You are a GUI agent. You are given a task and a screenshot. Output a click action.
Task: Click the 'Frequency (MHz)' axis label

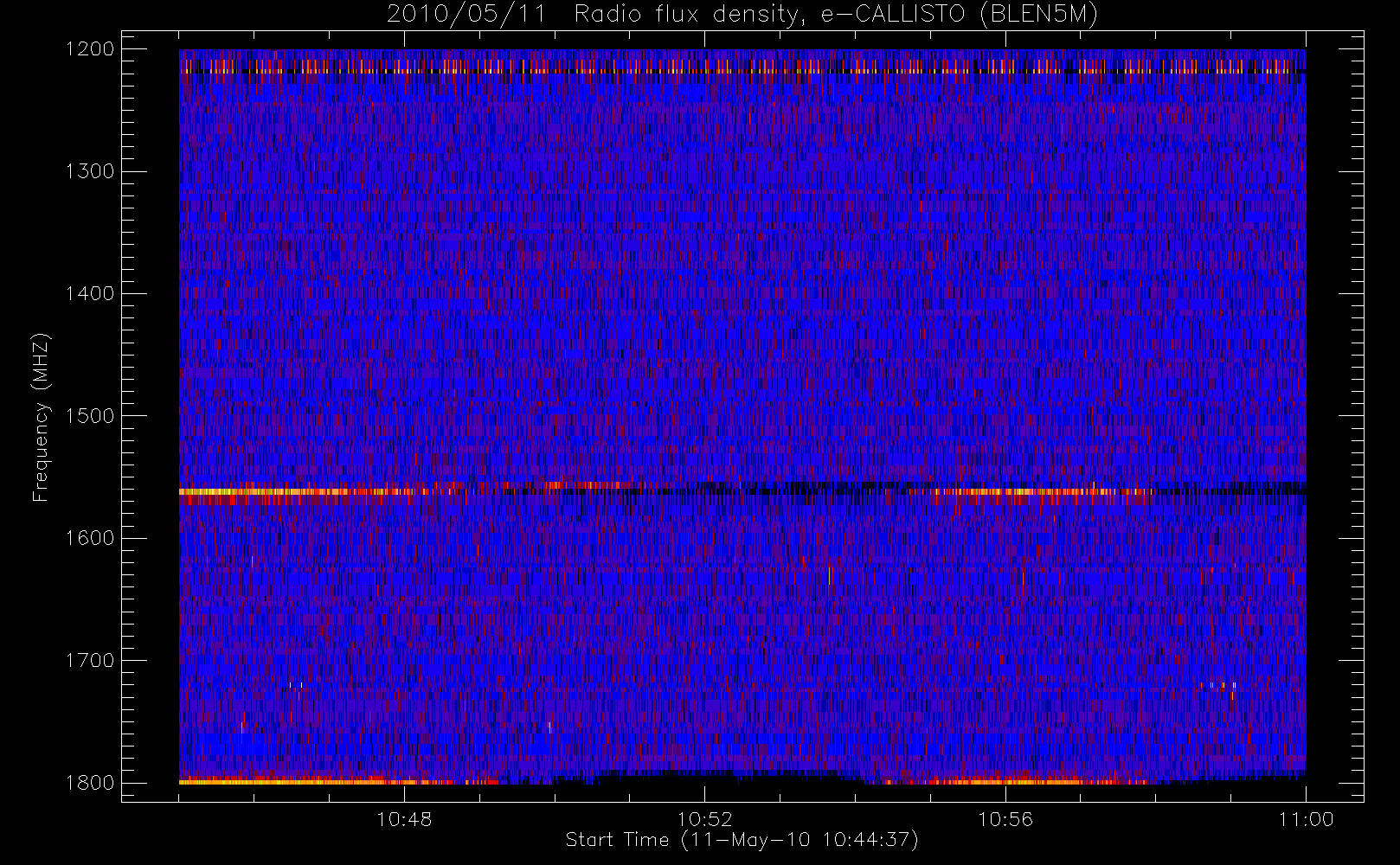pos(41,417)
